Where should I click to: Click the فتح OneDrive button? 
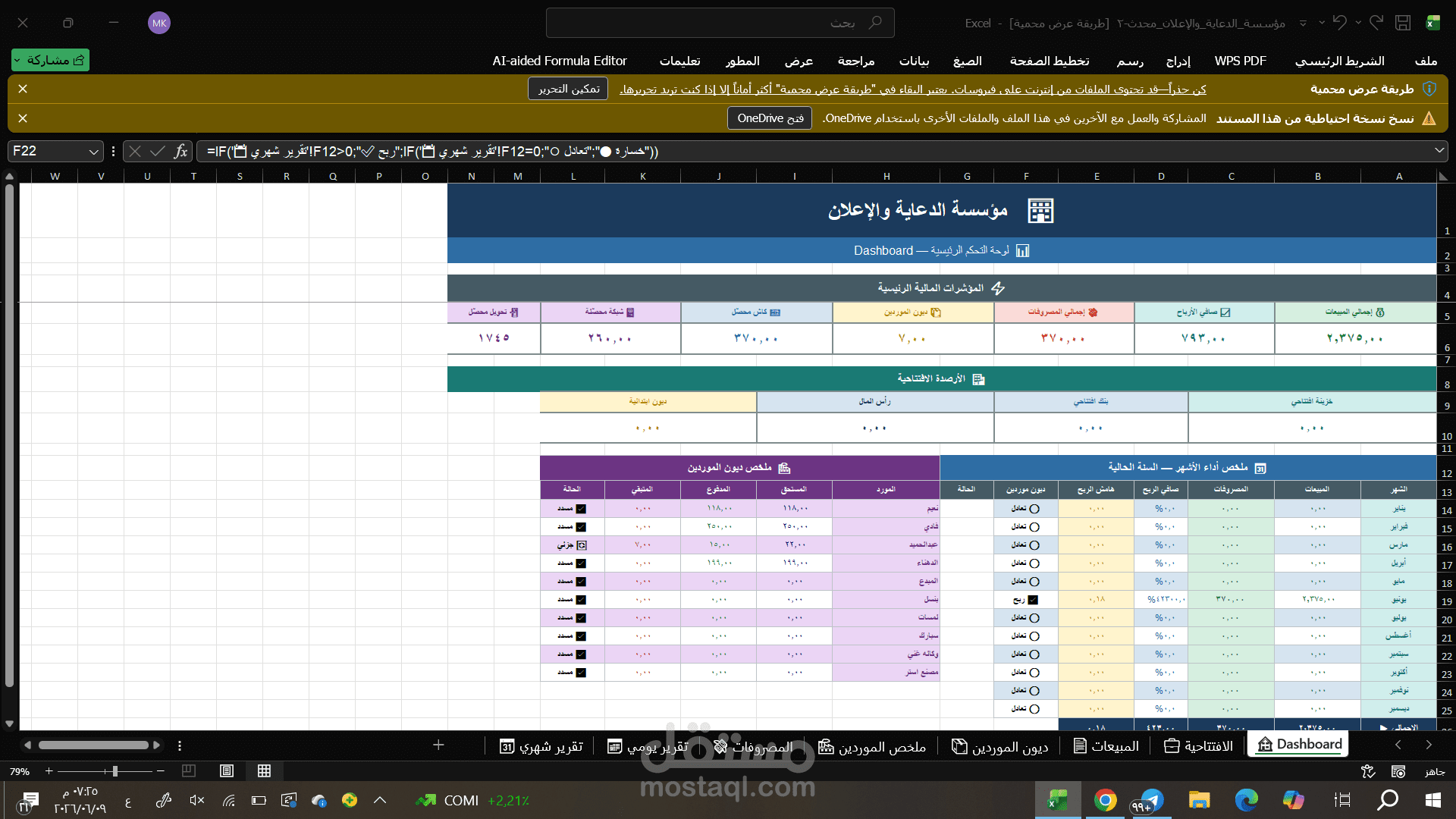(770, 118)
